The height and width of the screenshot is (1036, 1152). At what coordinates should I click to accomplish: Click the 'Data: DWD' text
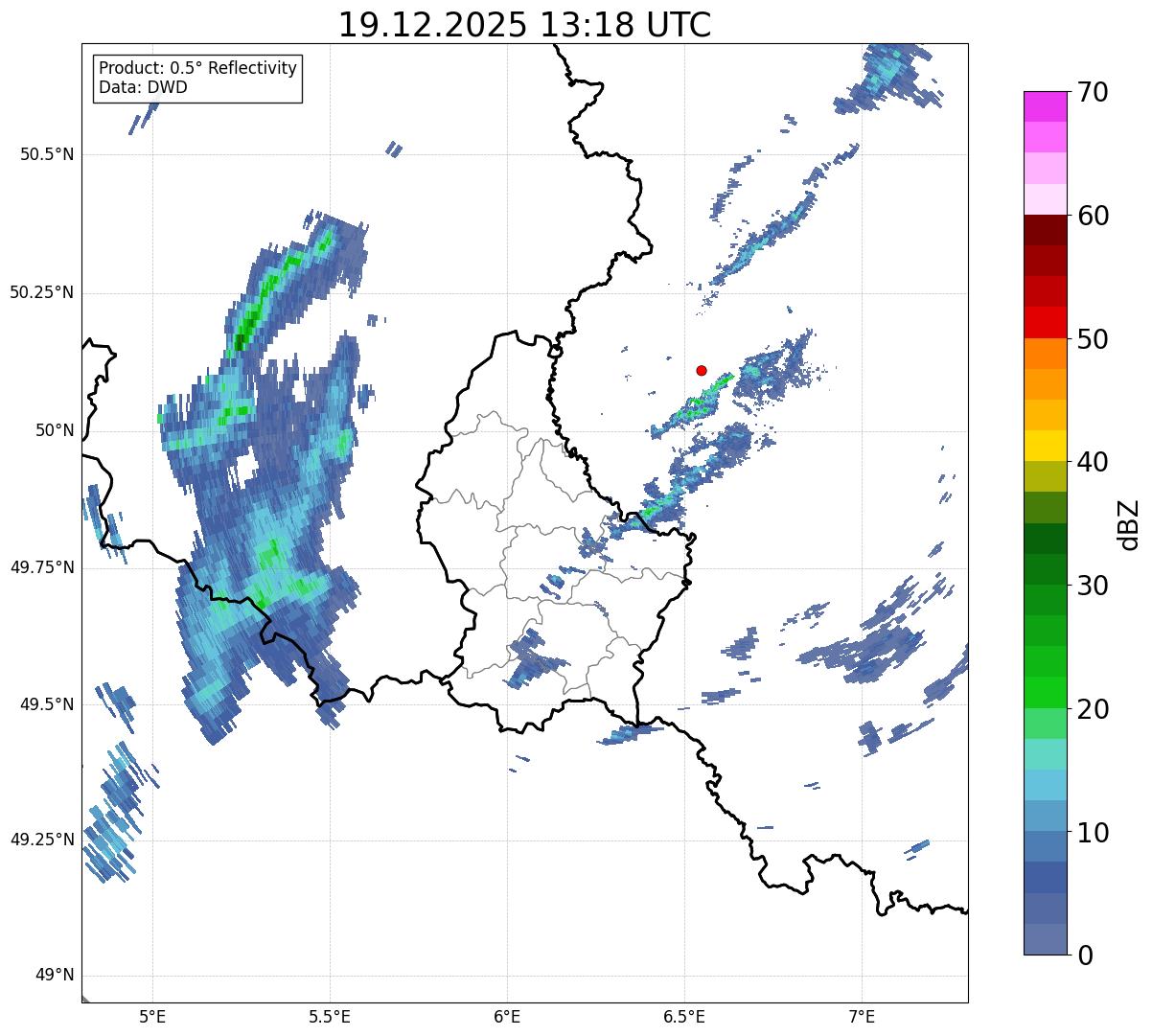pyautogui.click(x=143, y=87)
